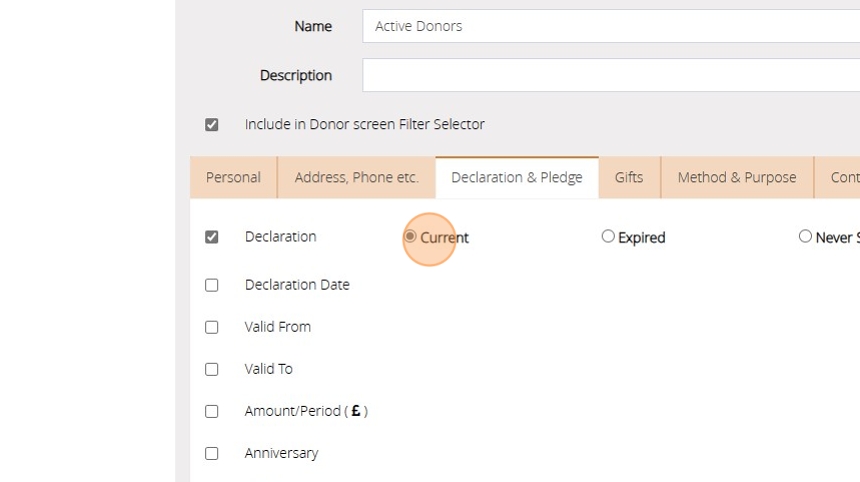This screenshot has width=860, height=482.
Task: Click the Description field label
Action: coord(296,75)
